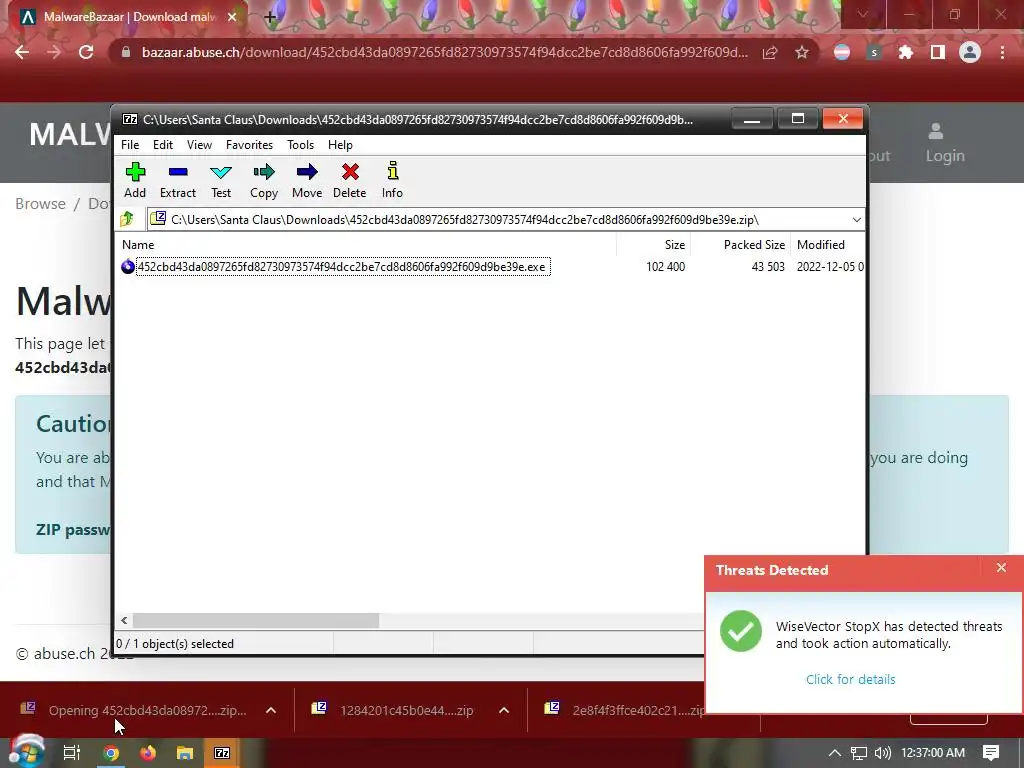
Task: Launch Firefox from the taskbar
Action: pyautogui.click(x=148, y=753)
